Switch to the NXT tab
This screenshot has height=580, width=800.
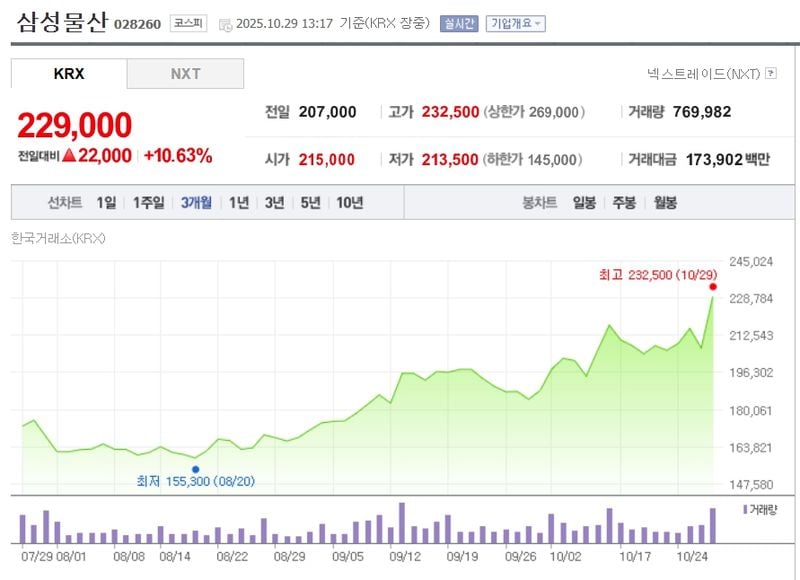pyautogui.click(x=185, y=74)
